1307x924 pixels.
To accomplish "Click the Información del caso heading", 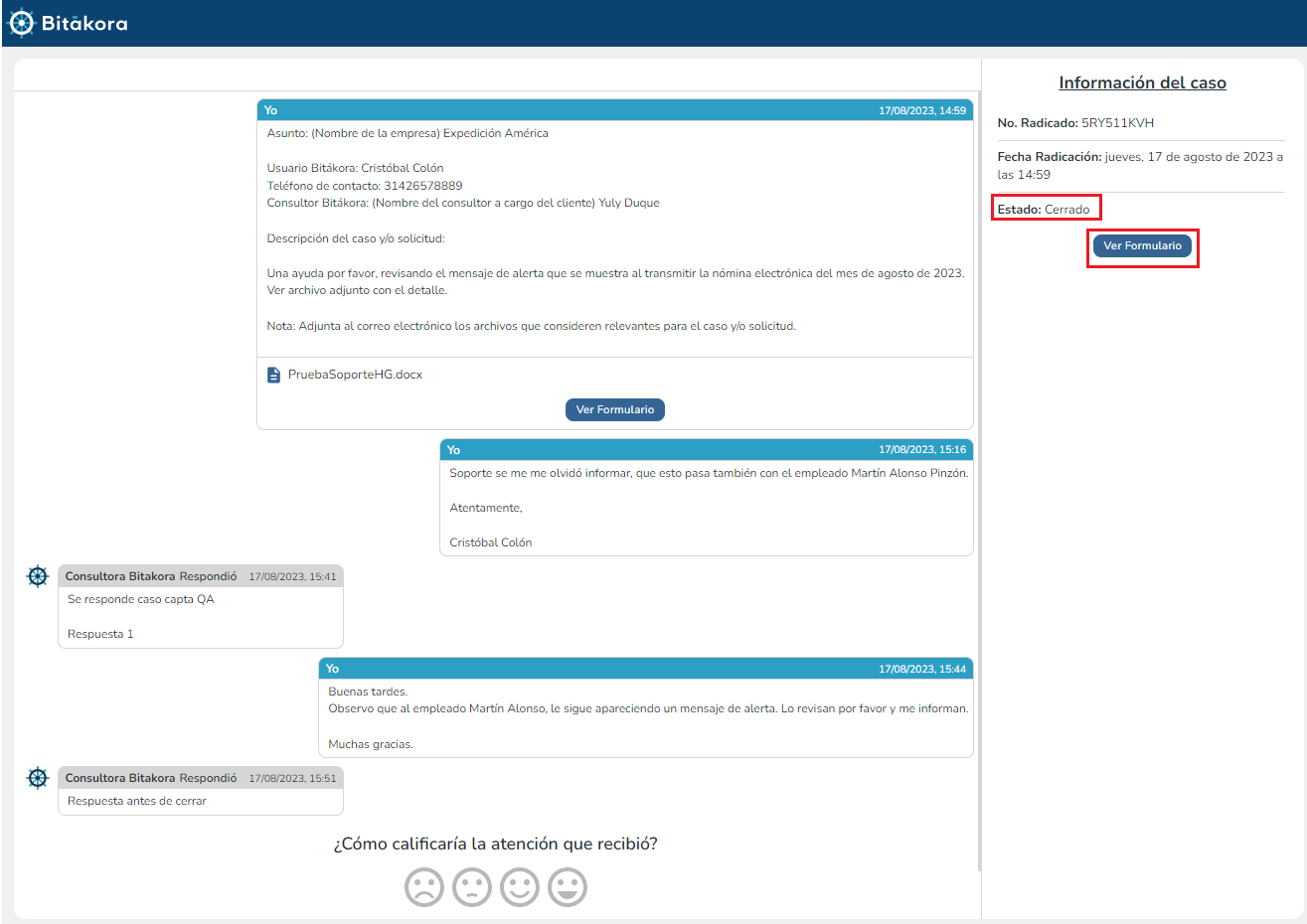I will point(1142,82).
